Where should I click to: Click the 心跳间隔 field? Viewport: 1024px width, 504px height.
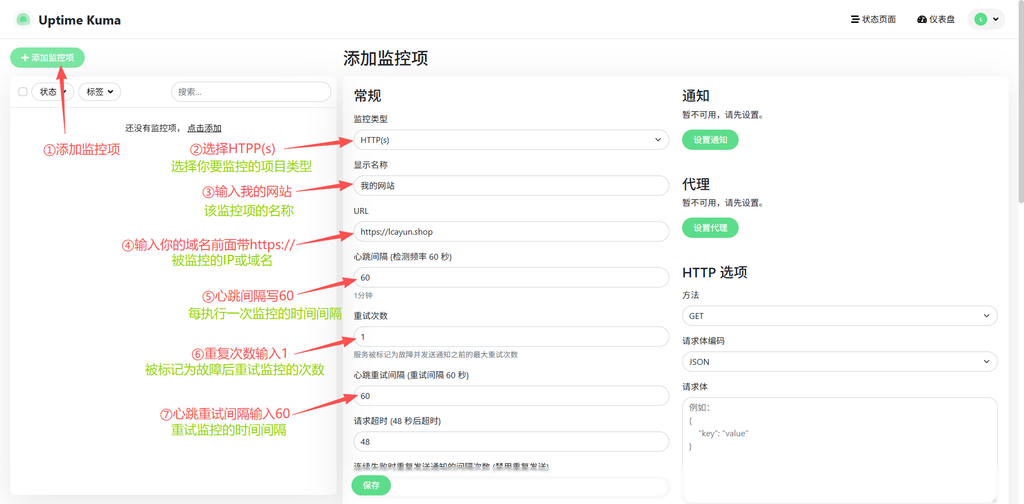511,277
